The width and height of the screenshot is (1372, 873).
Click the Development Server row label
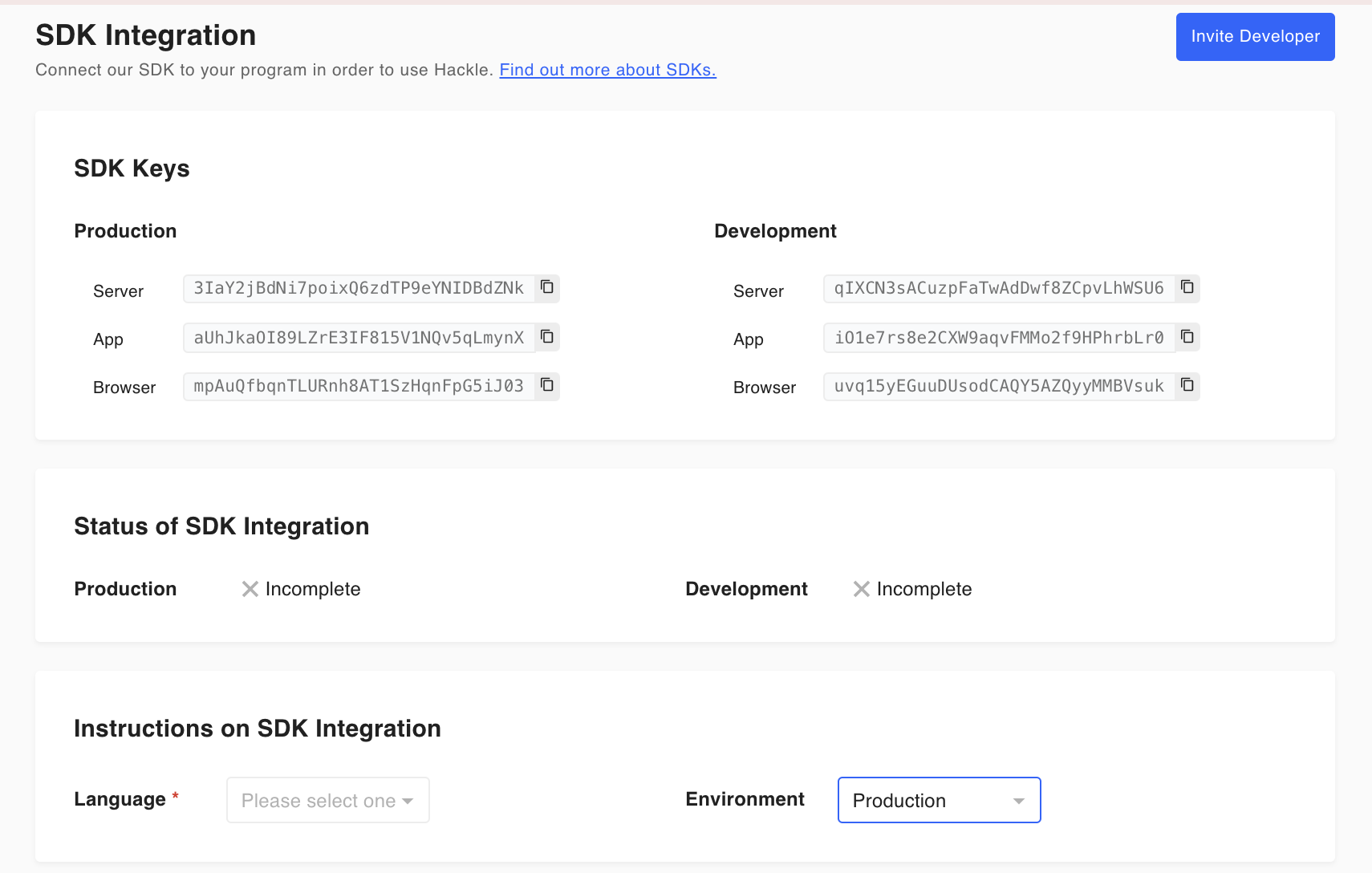pos(758,291)
